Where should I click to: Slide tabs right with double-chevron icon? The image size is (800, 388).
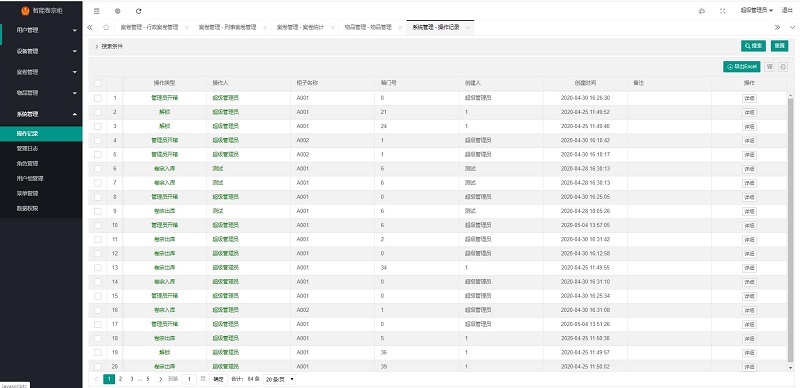point(777,28)
